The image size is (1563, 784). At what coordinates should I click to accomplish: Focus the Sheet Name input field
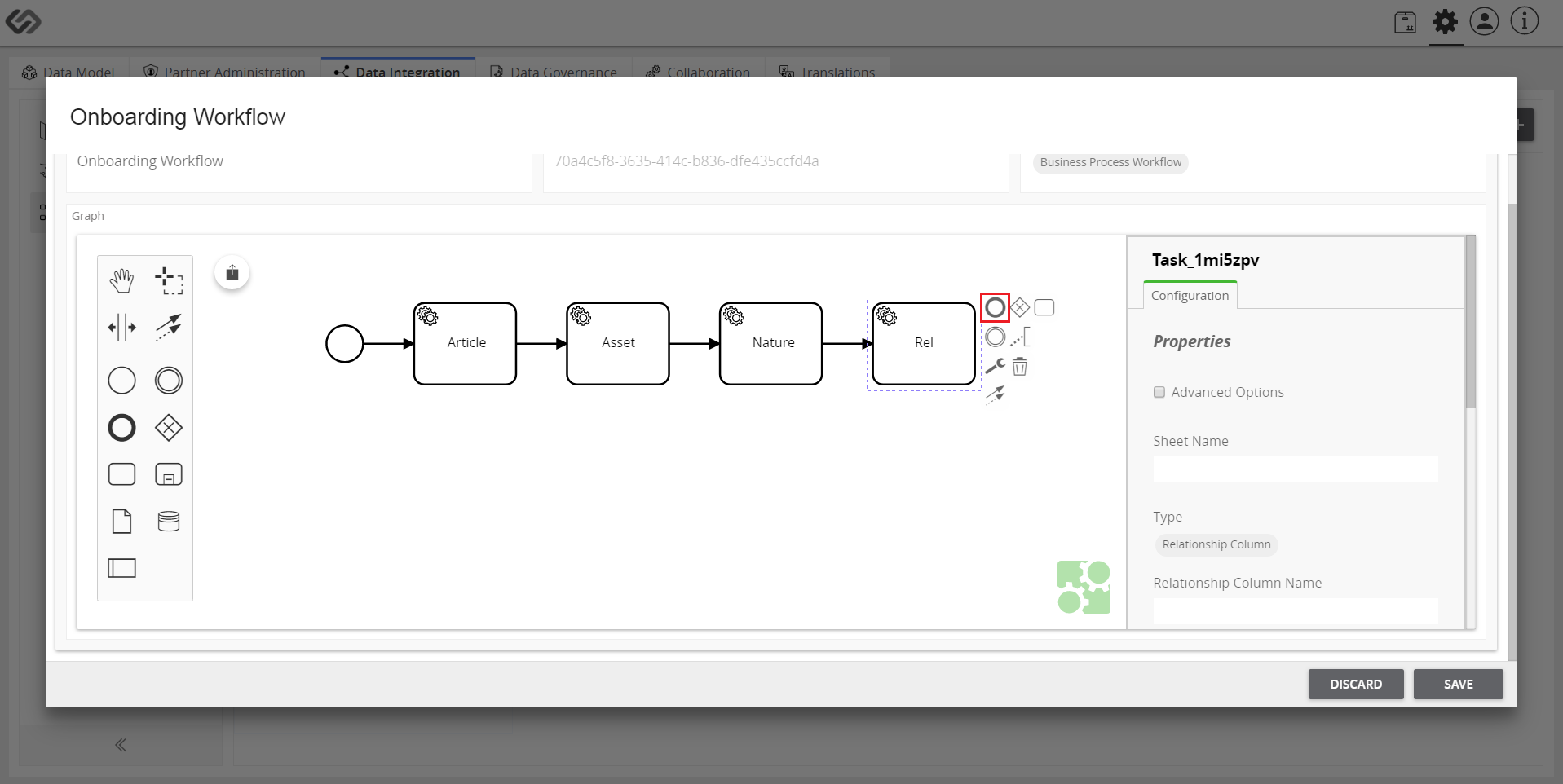pos(1296,469)
